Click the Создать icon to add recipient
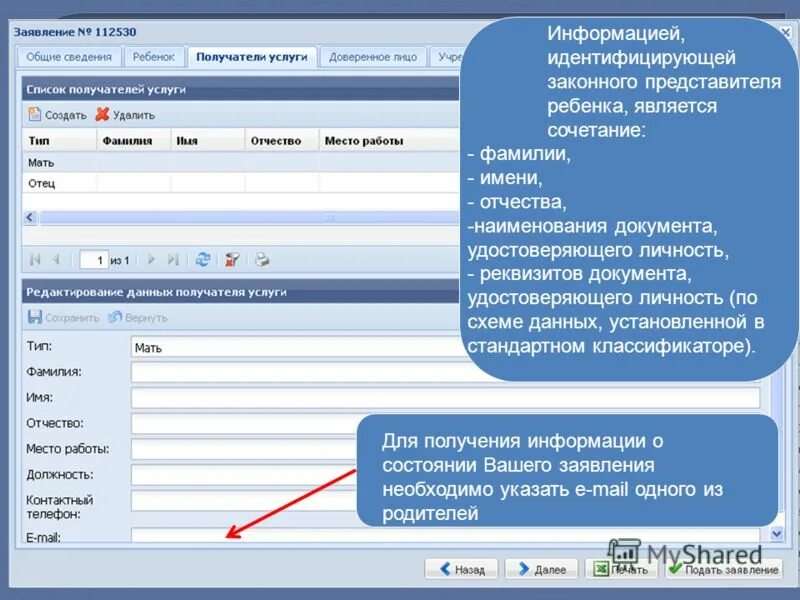Screen dimensions: 800x600 (35, 114)
